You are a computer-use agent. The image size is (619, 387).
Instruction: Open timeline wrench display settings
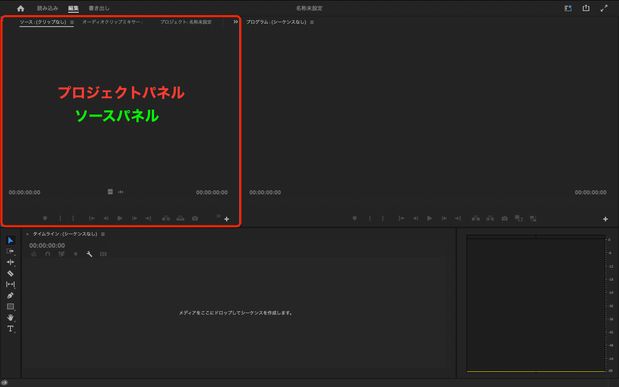(90, 254)
